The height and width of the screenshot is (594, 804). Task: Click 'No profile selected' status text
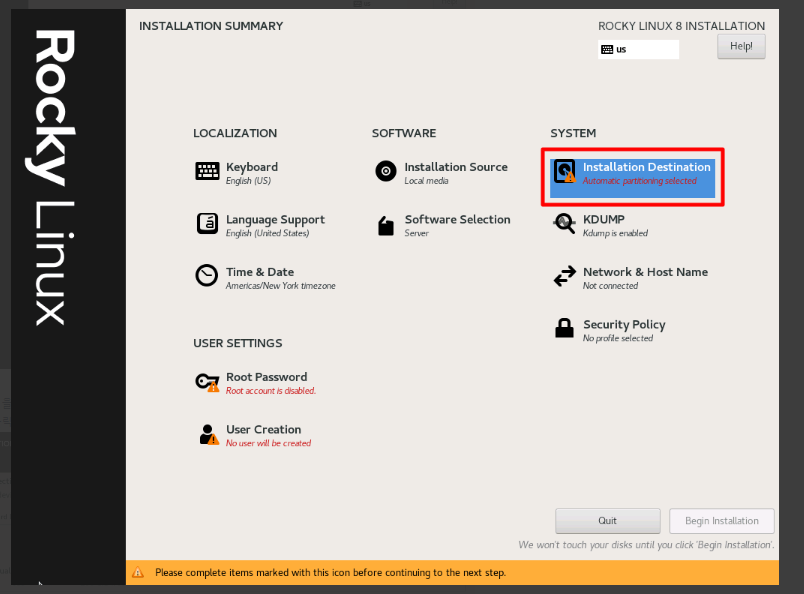pos(618,339)
